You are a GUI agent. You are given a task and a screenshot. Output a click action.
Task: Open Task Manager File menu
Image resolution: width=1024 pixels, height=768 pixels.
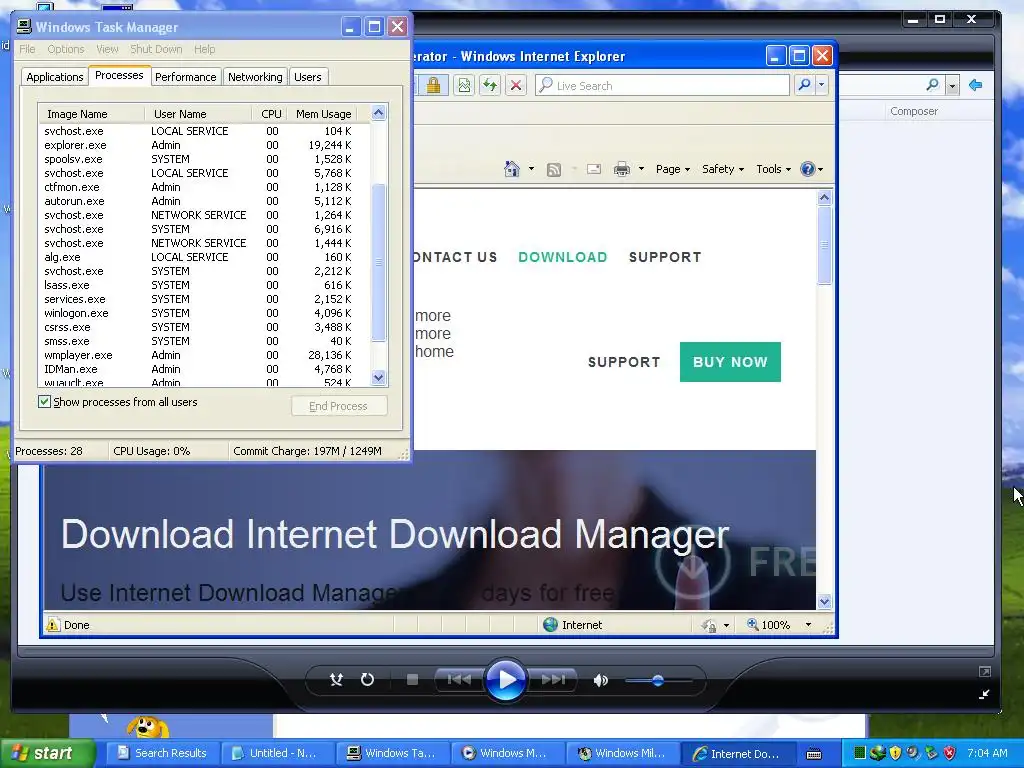pyautogui.click(x=27, y=49)
